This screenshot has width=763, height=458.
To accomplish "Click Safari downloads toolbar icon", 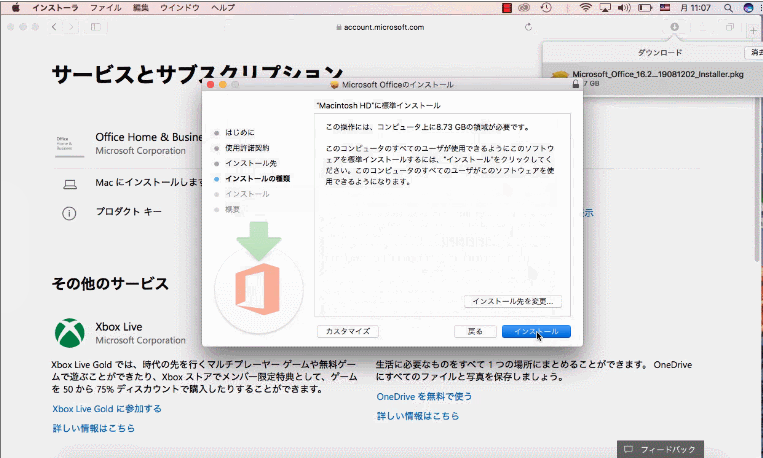I will [x=674, y=27].
